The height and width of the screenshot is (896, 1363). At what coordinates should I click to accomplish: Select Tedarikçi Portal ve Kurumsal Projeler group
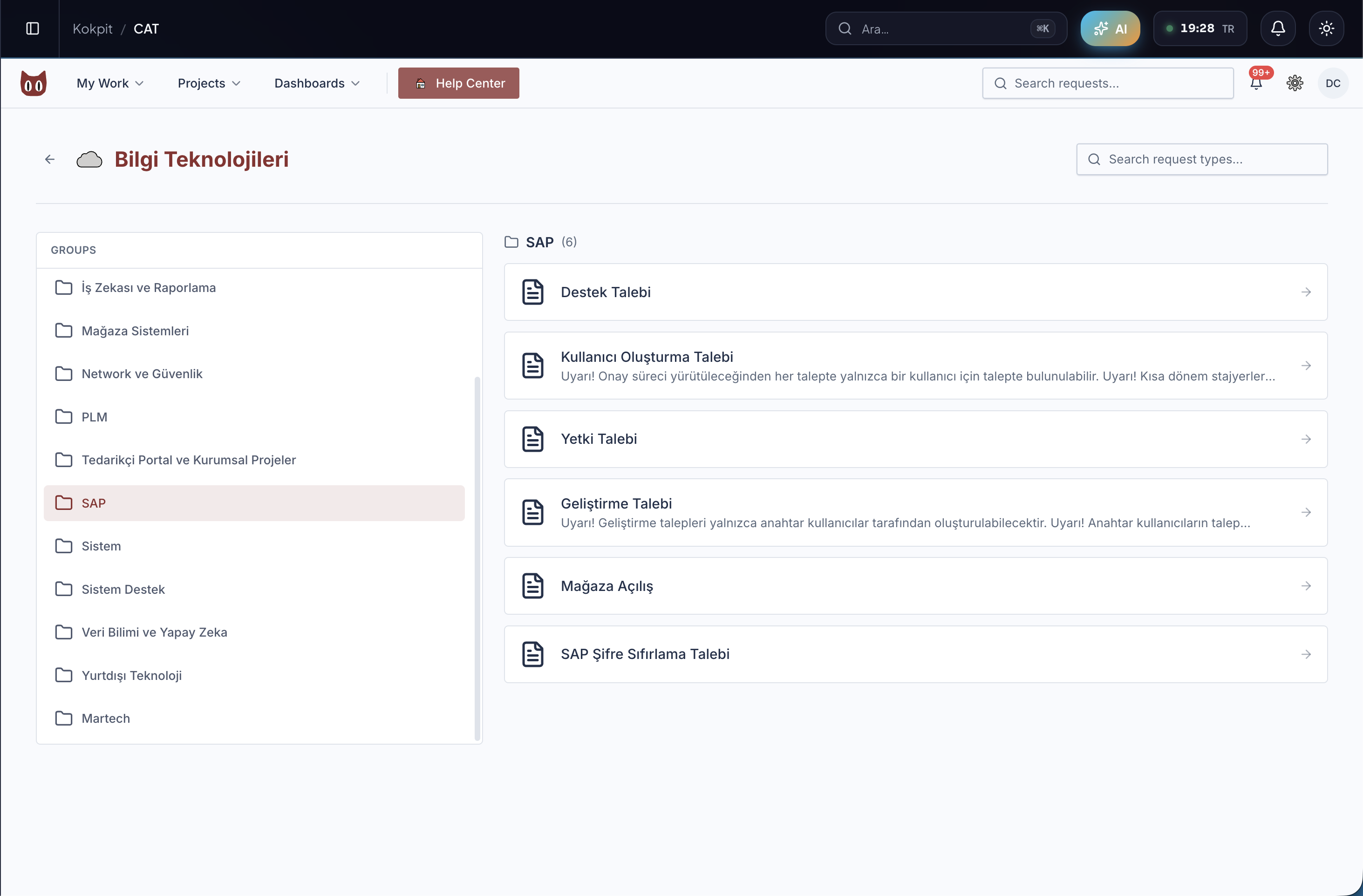click(x=254, y=460)
